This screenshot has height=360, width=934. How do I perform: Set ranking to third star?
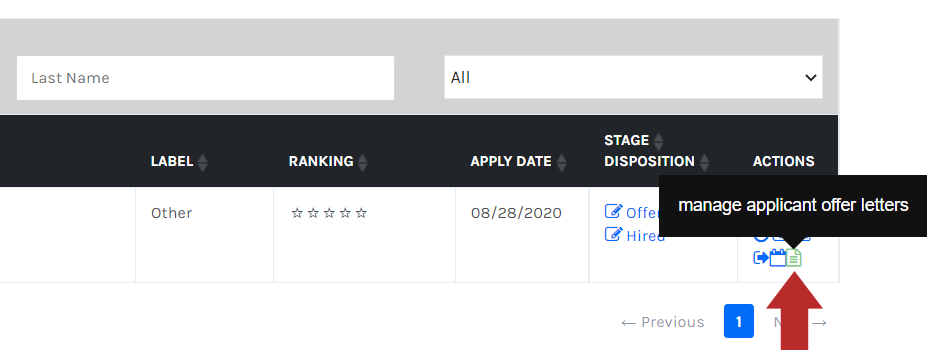[x=329, y=213]
